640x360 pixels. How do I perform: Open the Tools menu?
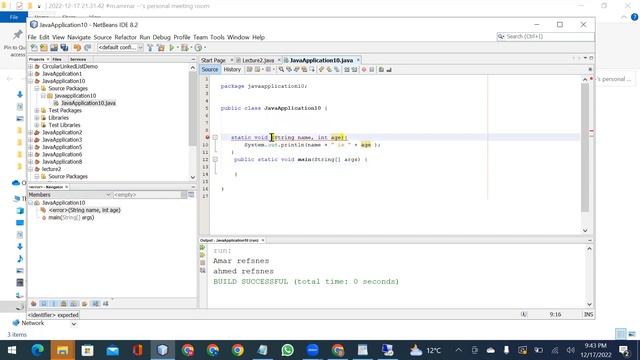[x=217, y=37]
